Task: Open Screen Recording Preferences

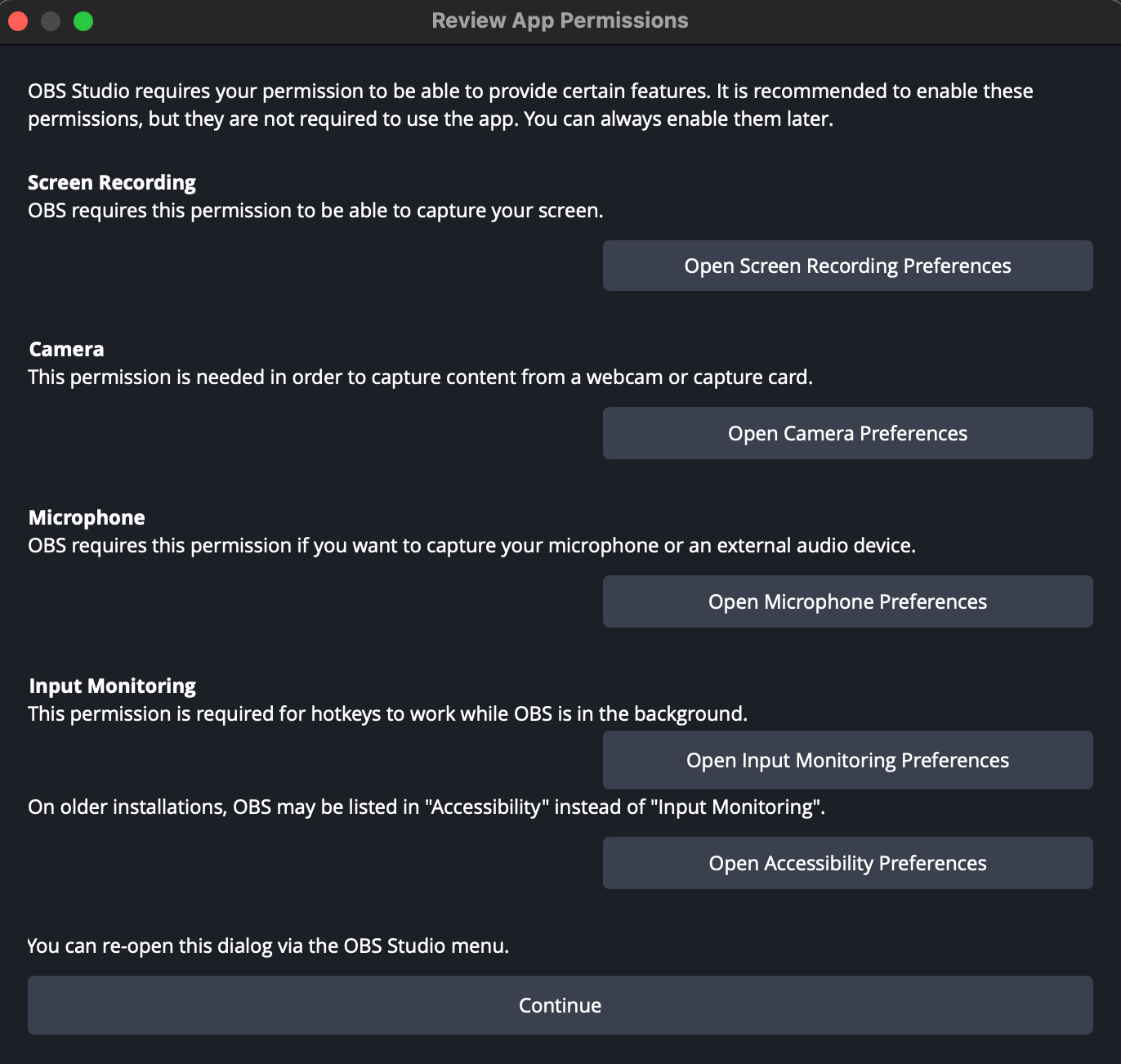Action: pos(847,266)
